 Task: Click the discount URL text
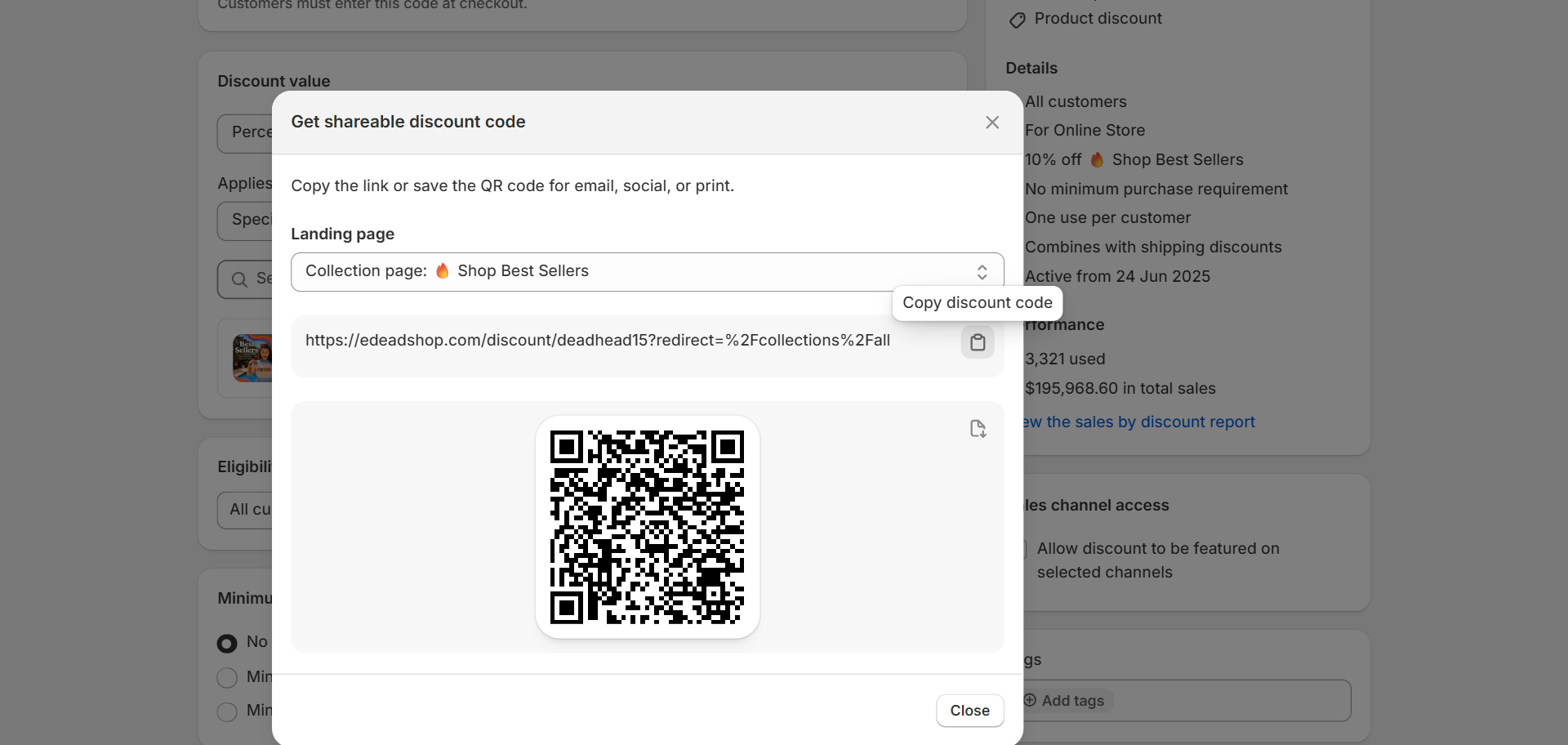(598, 341)
